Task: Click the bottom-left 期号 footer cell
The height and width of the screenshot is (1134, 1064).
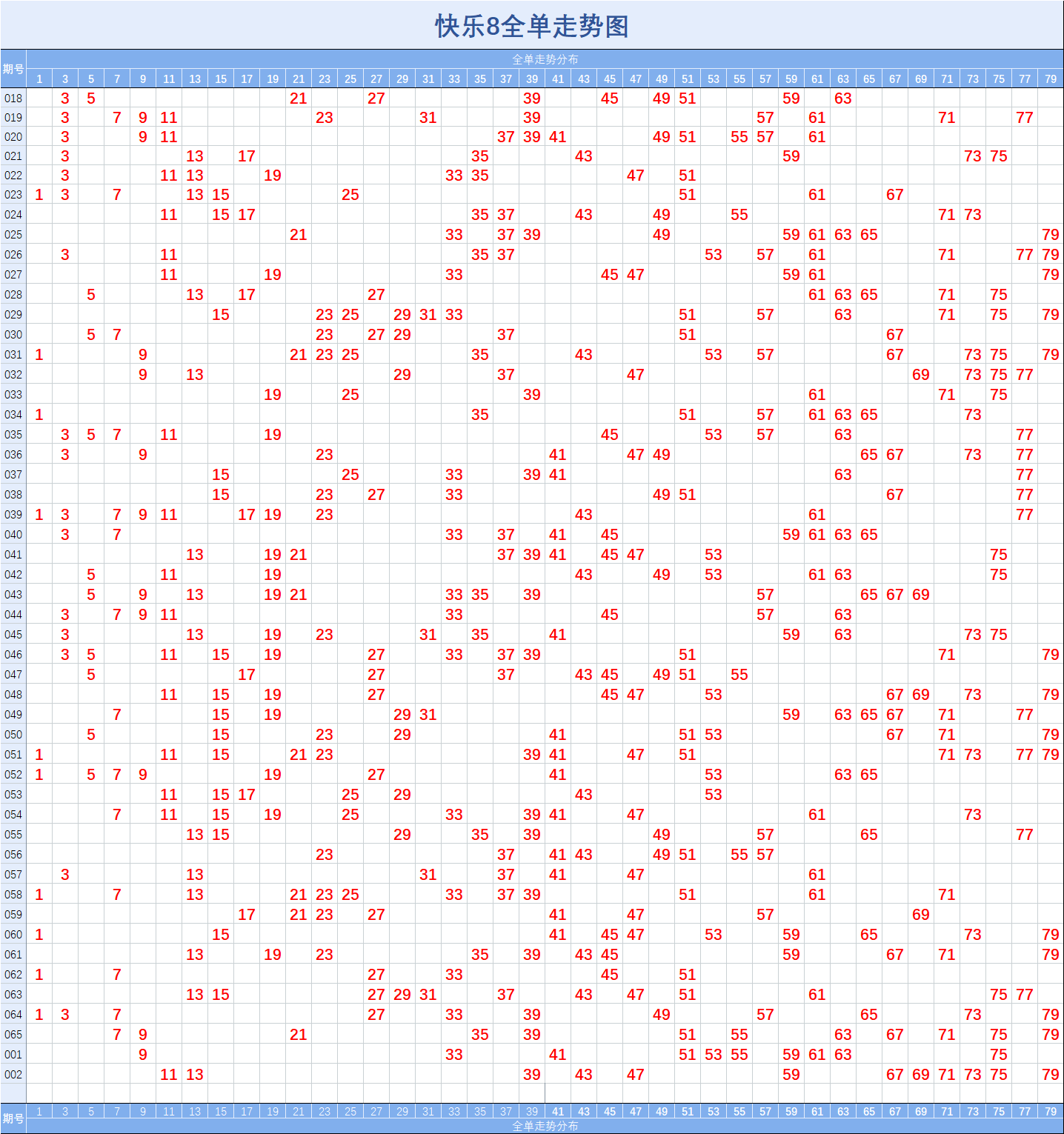Action: (x=13, y=1118)
